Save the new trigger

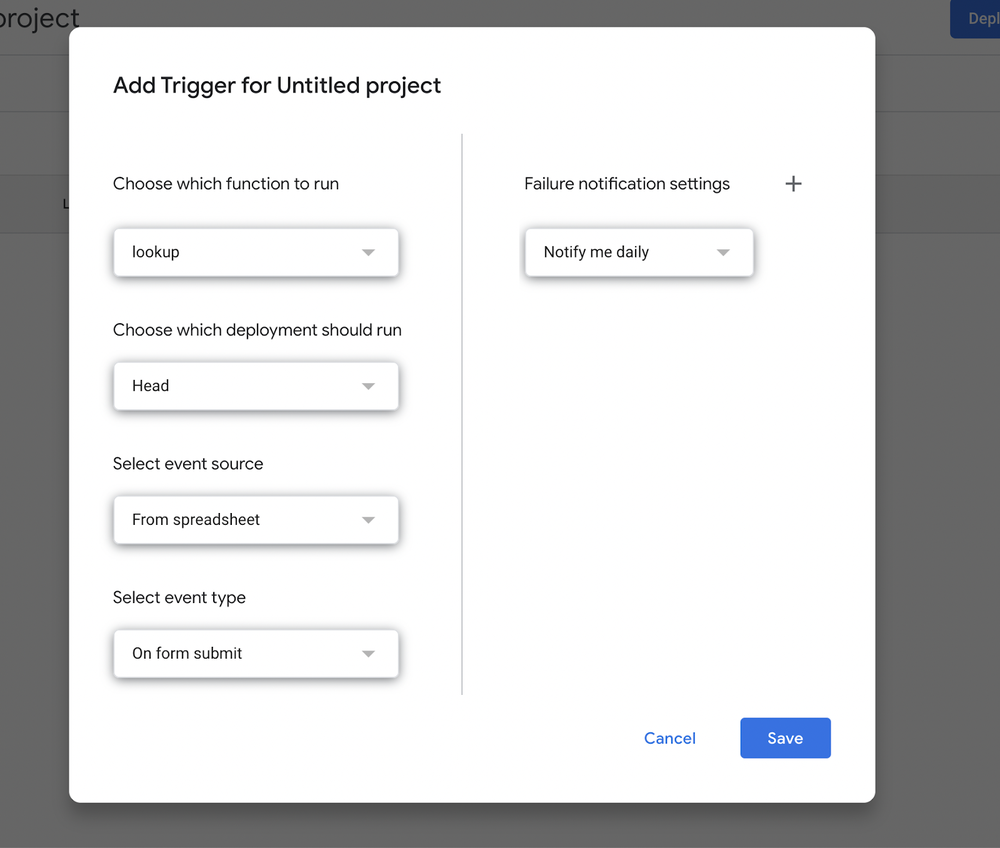pos(785,738)
